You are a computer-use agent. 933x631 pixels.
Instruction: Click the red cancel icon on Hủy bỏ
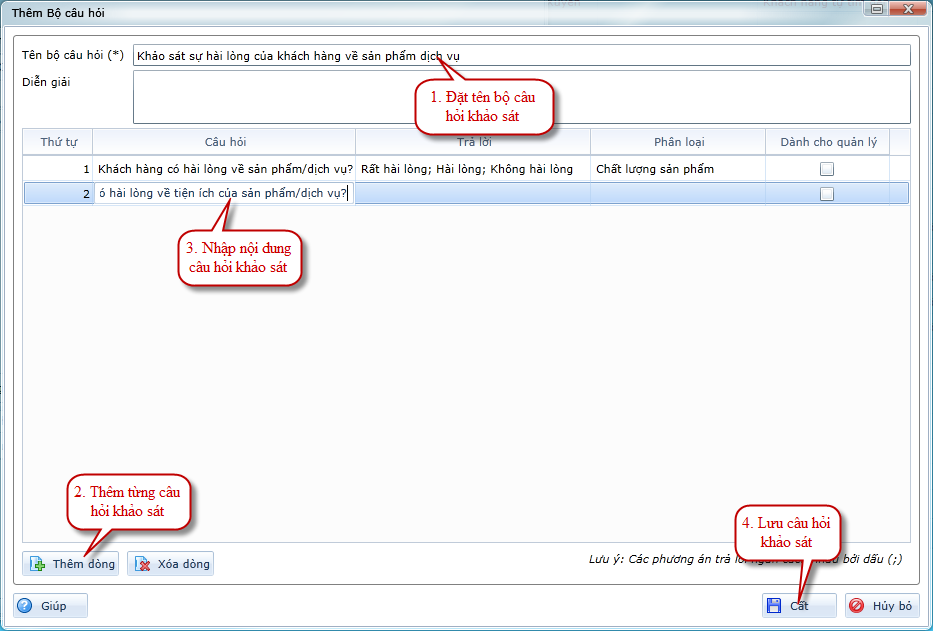point(857,606)
